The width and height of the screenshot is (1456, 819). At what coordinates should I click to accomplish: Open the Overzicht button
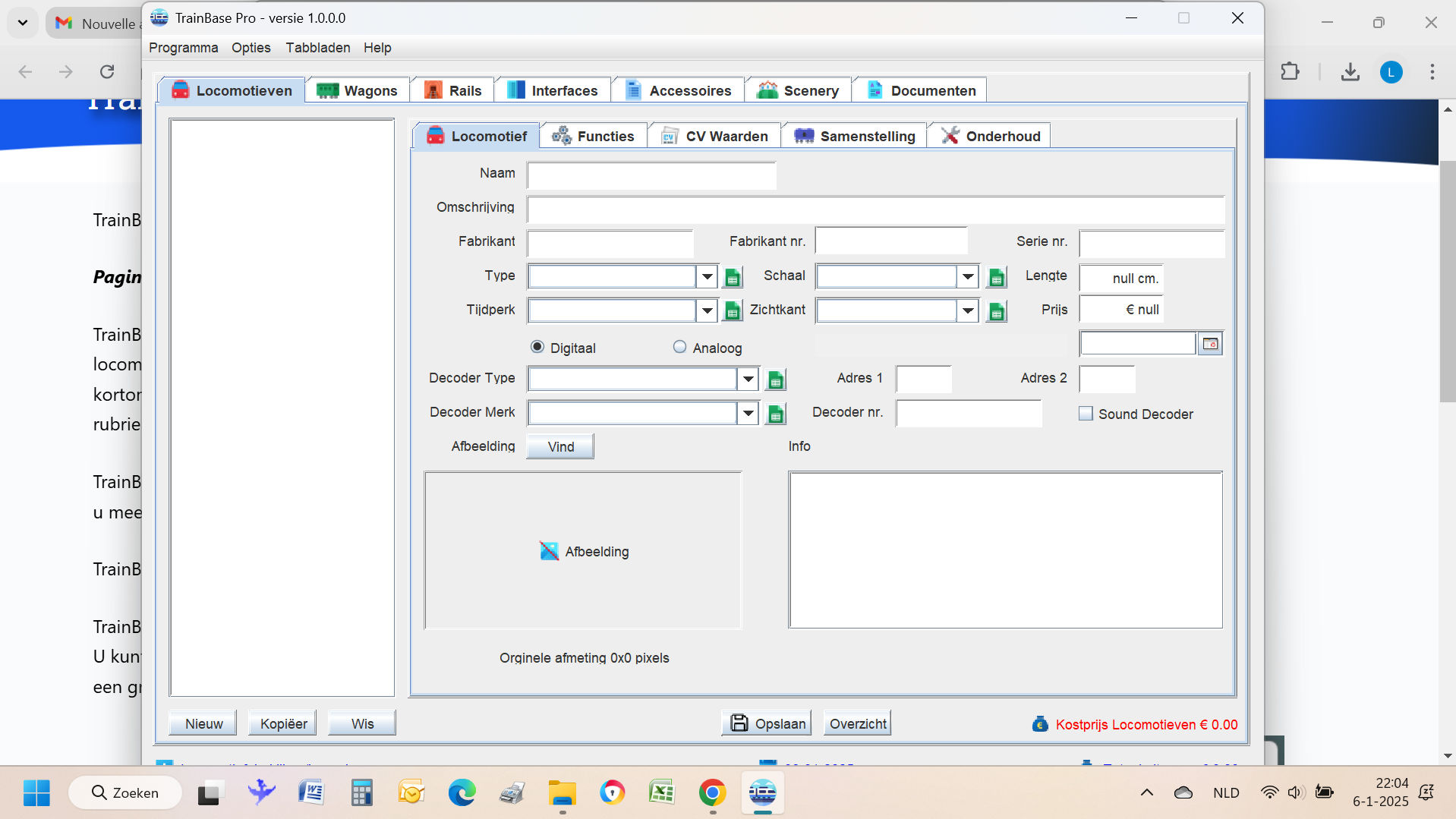tap(858, 723)
